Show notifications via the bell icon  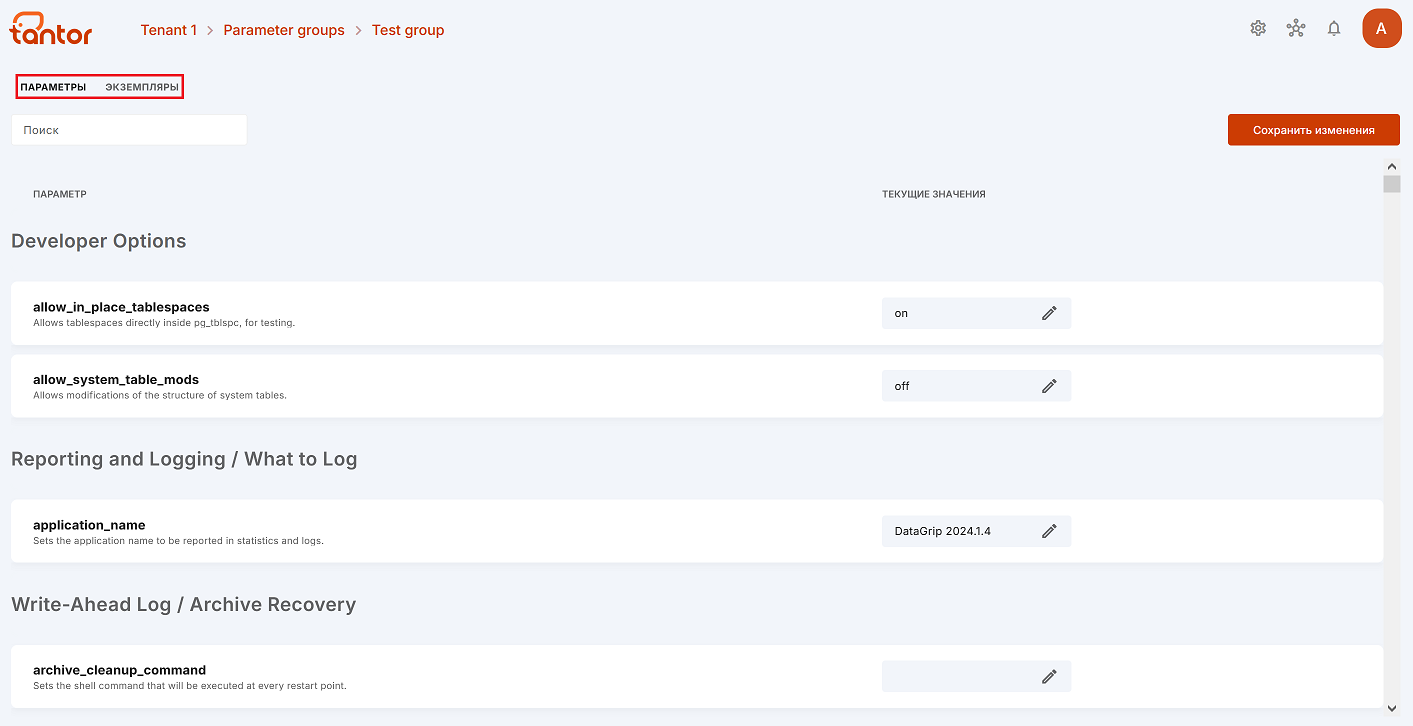tap(1334, 28)
